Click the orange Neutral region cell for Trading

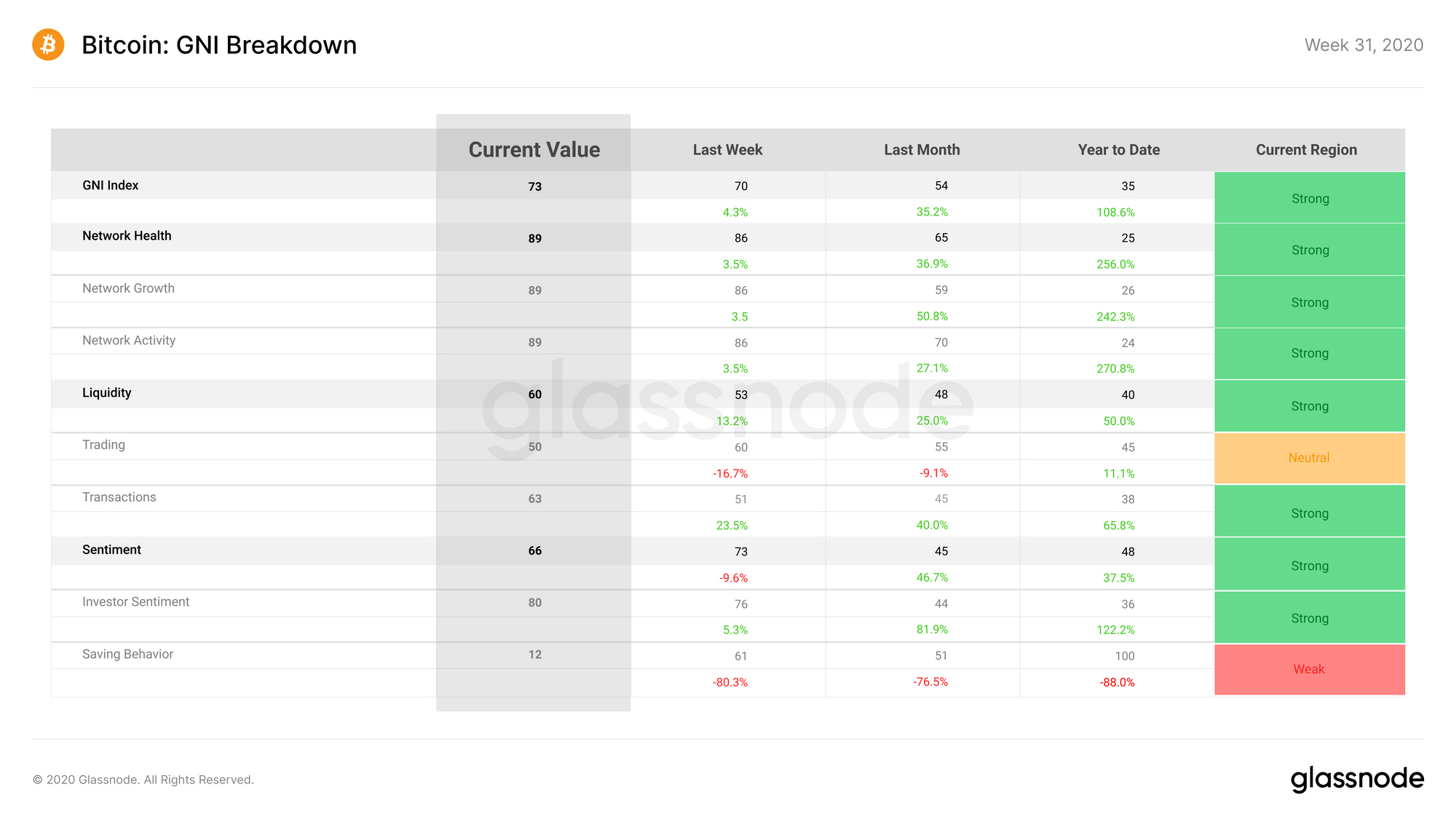click(x=1310, y=458)
